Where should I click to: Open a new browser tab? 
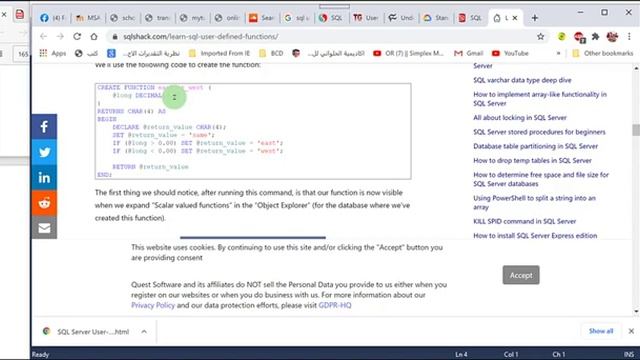pos(535,18)
